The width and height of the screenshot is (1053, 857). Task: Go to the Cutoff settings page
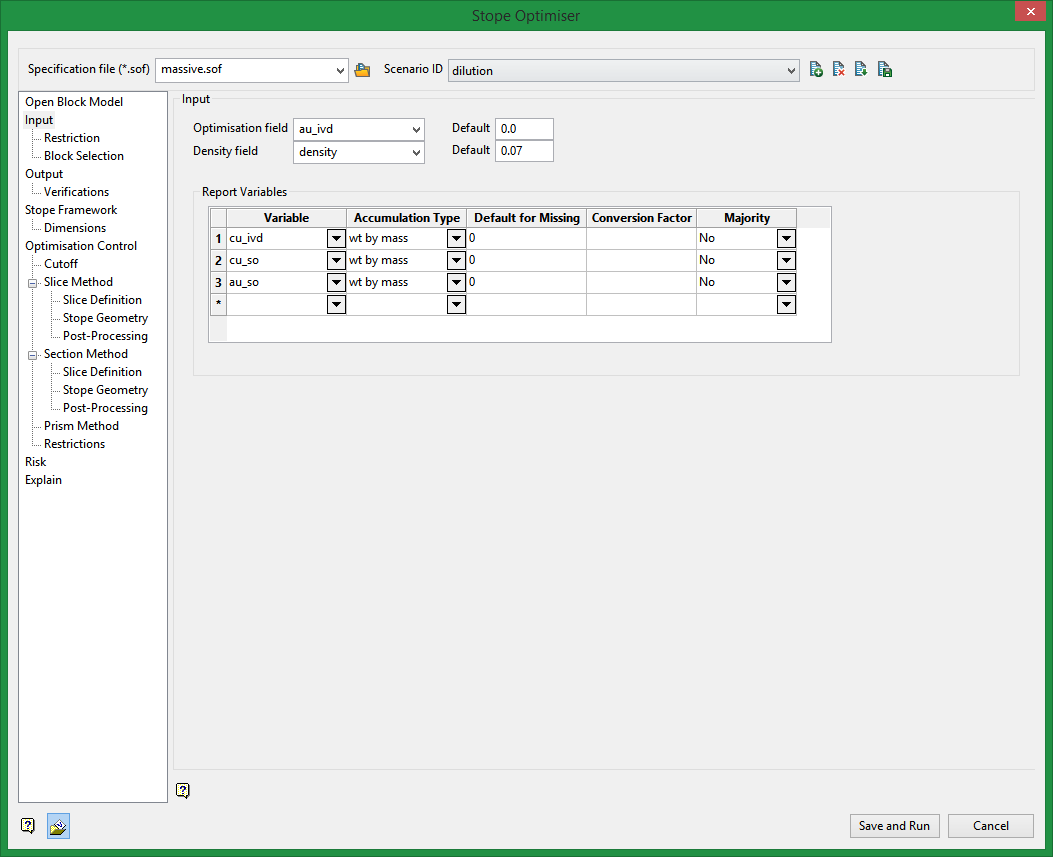[x=61, y=264]
